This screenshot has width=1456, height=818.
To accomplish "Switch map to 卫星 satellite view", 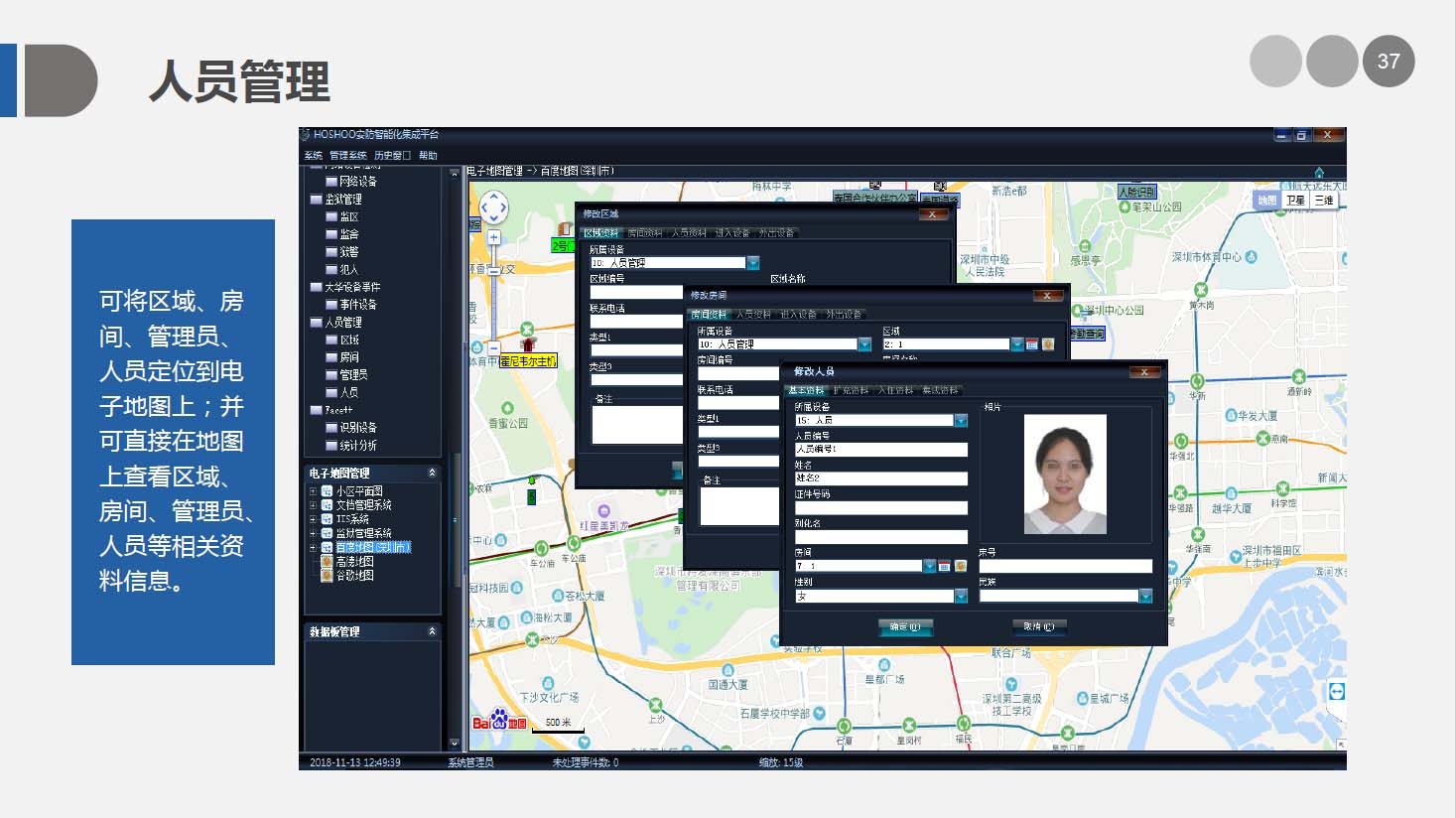I will [x=1295, y=201].
